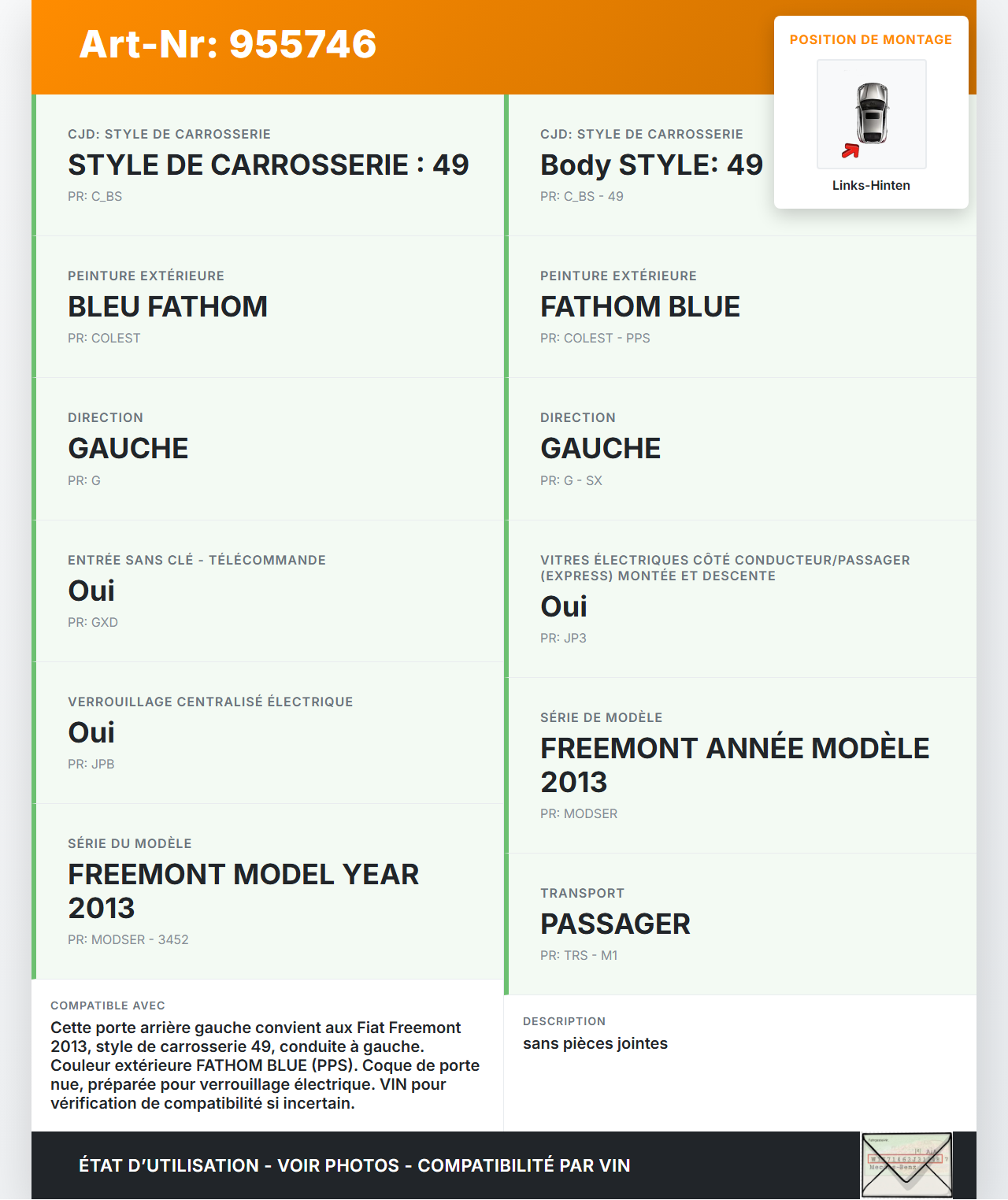Click the Position de Montage title

coord(871,39)
